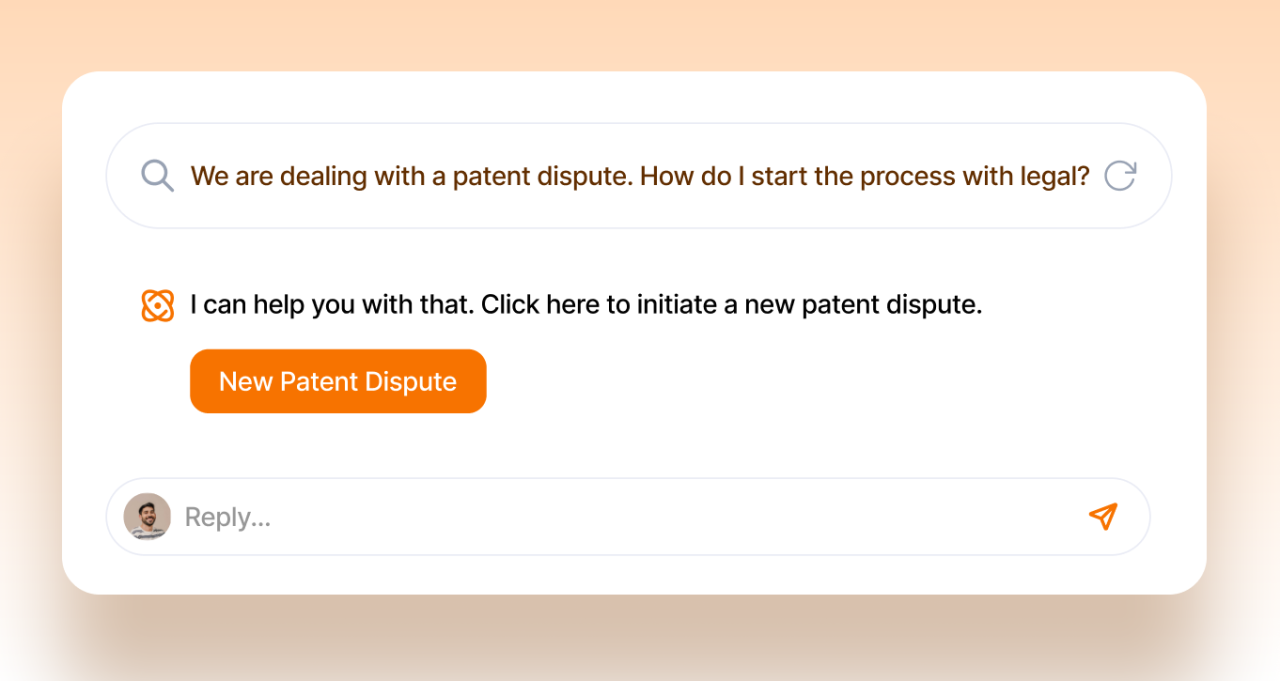The height and width of the screenshot is (681, 1280).
Task: Click inside the top search query bar
Action: pos(639,177)
